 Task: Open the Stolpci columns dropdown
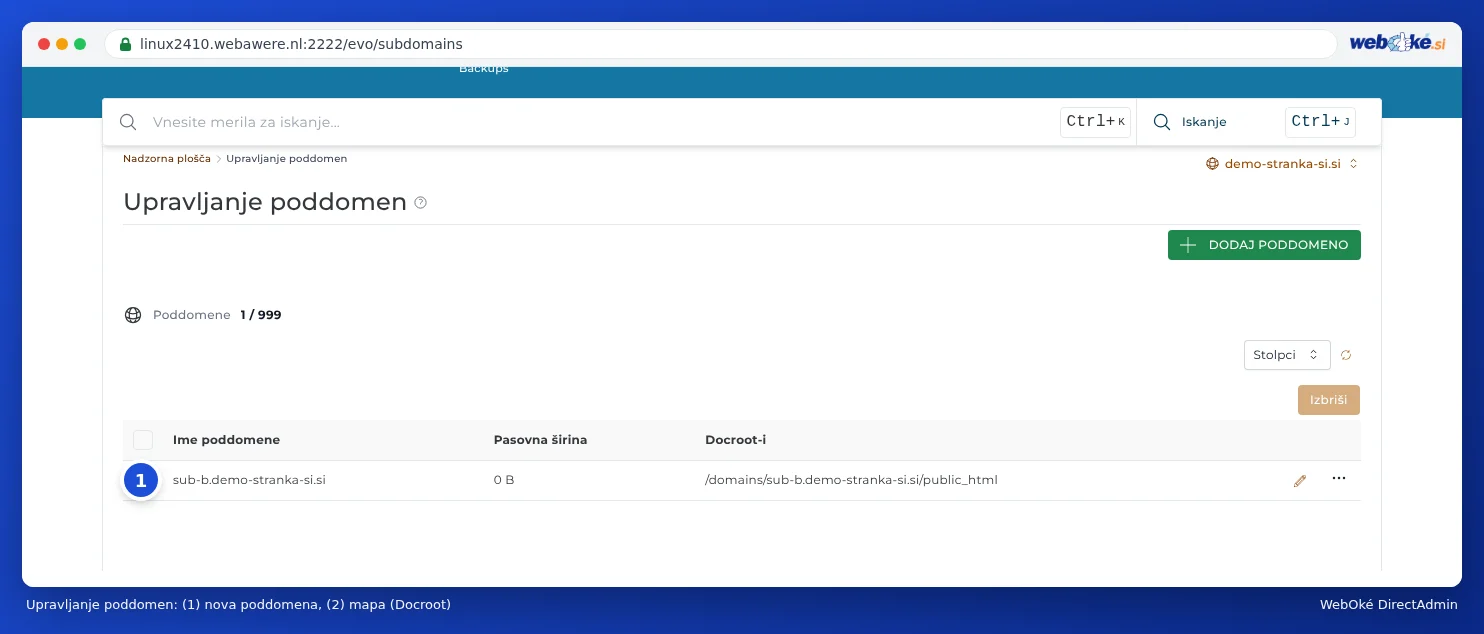point(1287,355)
